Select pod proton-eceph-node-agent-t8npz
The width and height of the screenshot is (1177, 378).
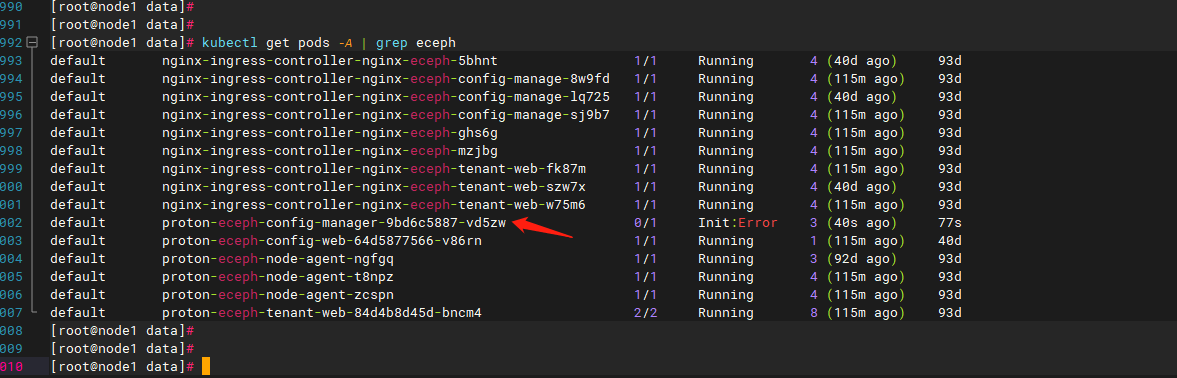point(278,277)
